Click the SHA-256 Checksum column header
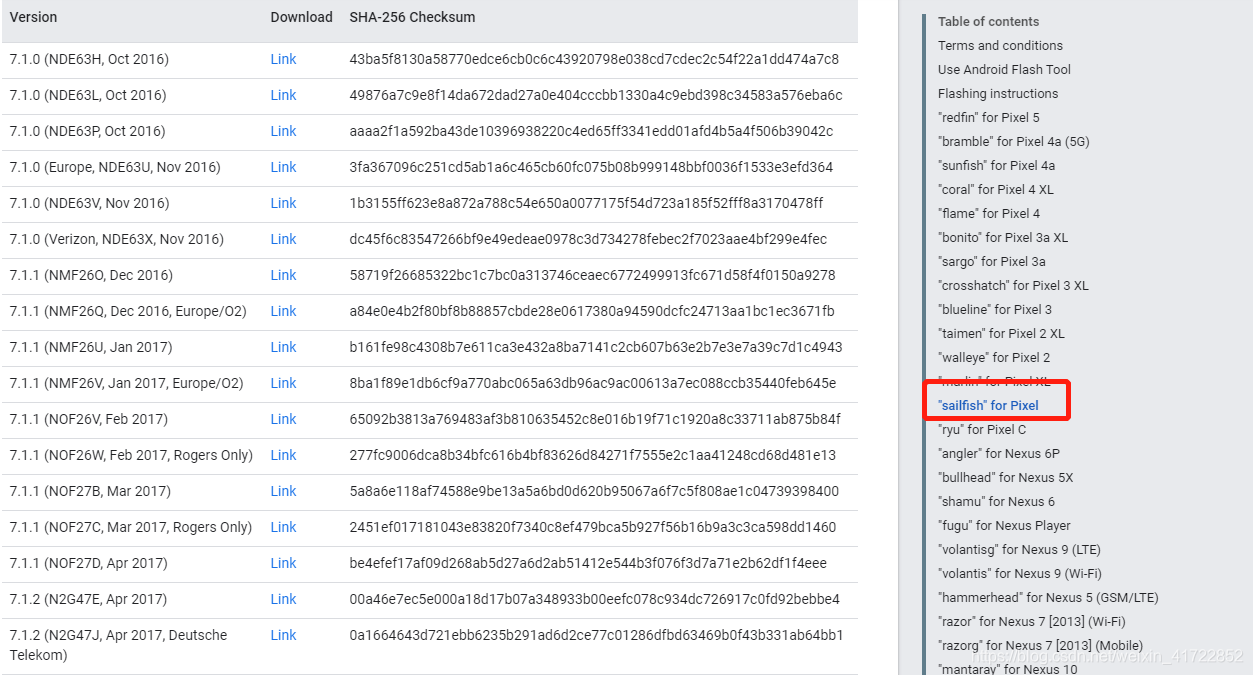 pos(412,17)
